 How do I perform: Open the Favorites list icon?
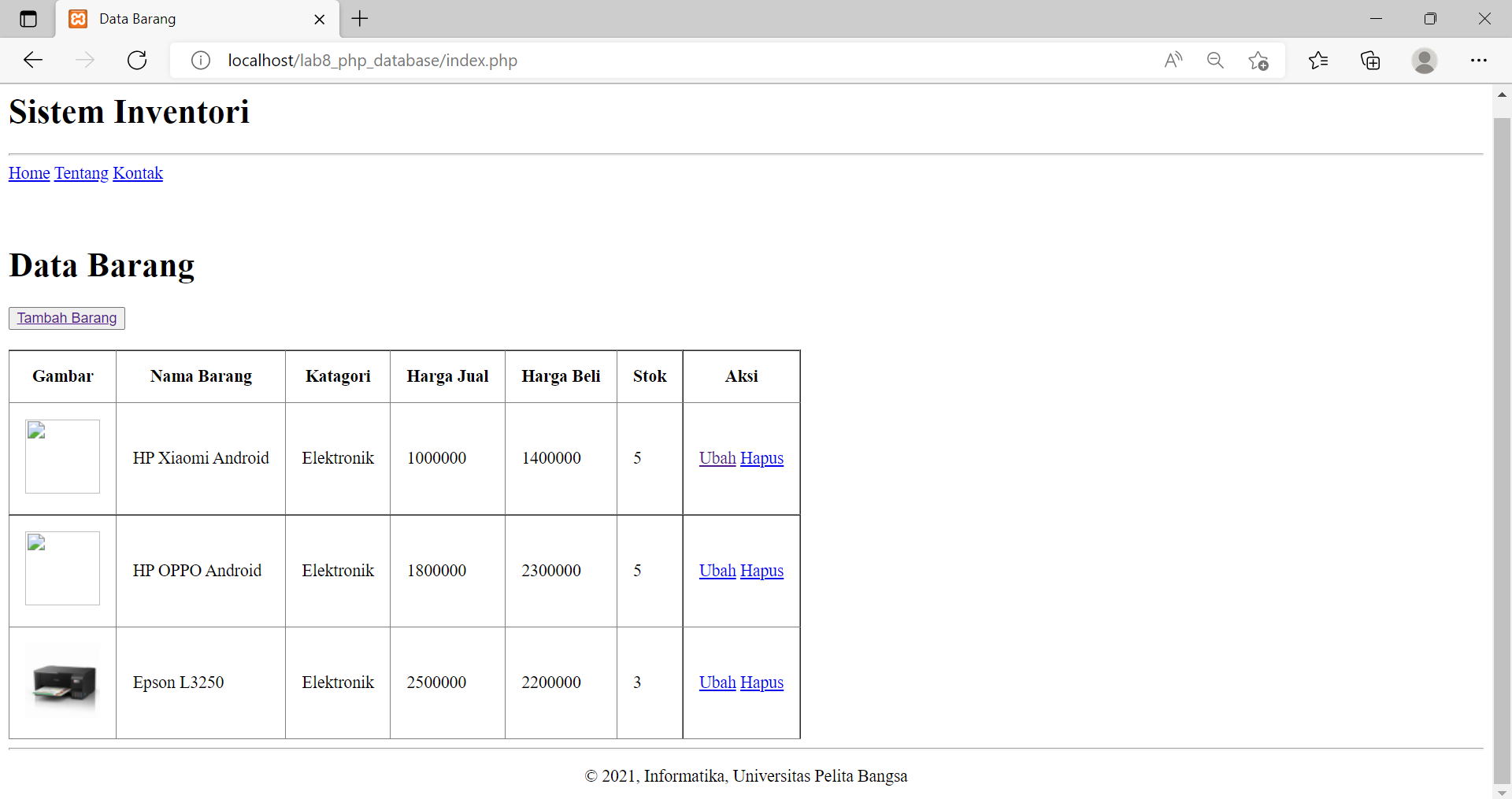tap(1318, 60)
